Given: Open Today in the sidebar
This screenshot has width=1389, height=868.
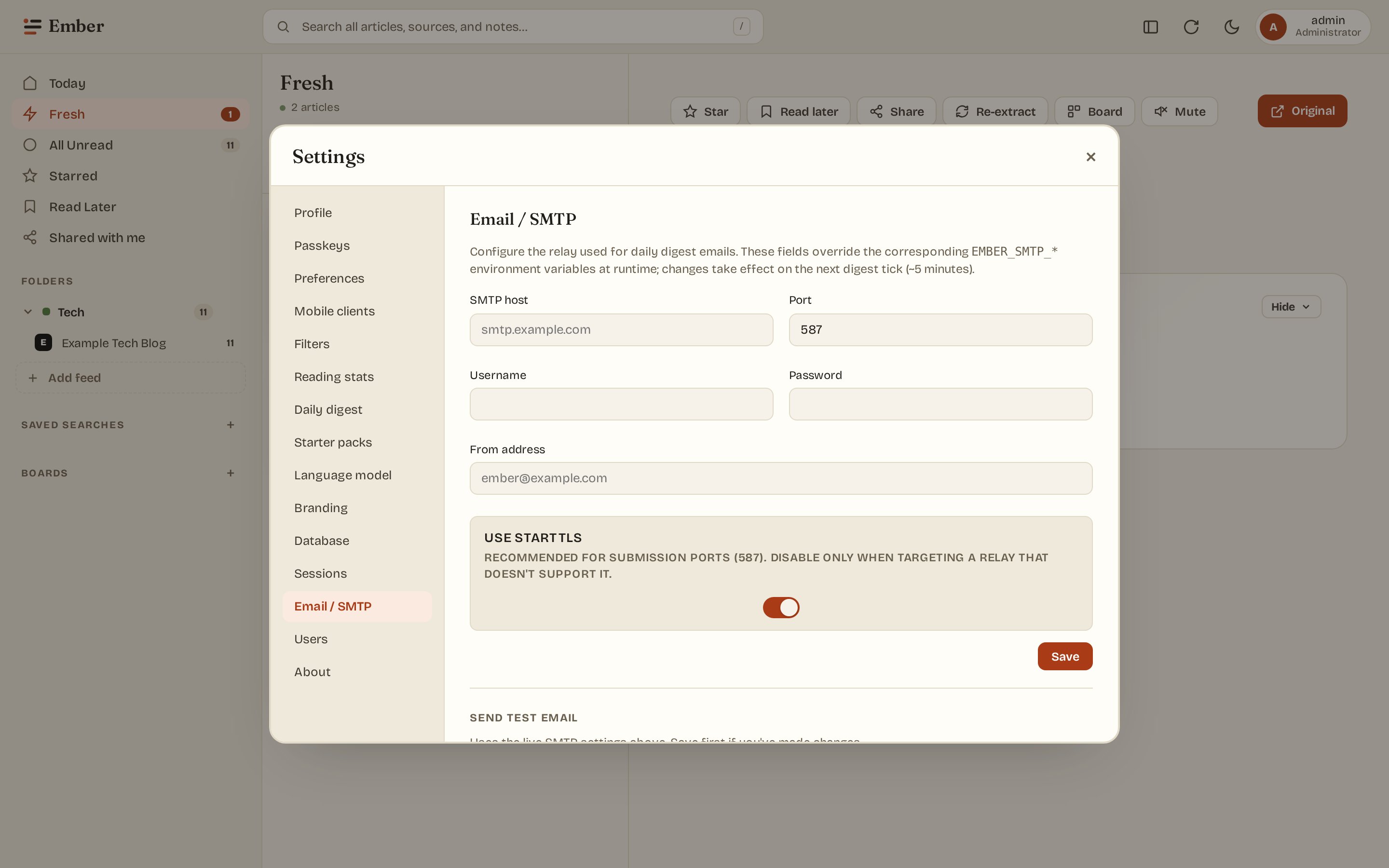Looking at the screenshot, I should pos(130,83).
